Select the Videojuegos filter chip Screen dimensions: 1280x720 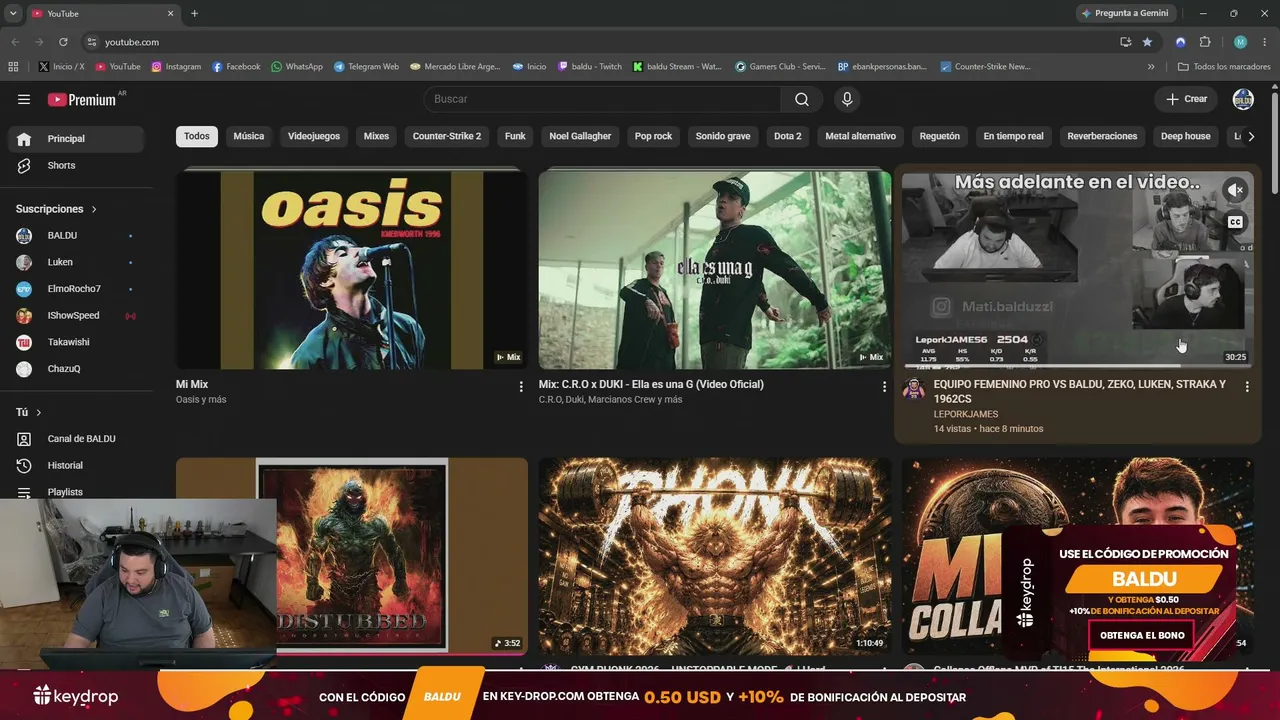tap(314, 136)
